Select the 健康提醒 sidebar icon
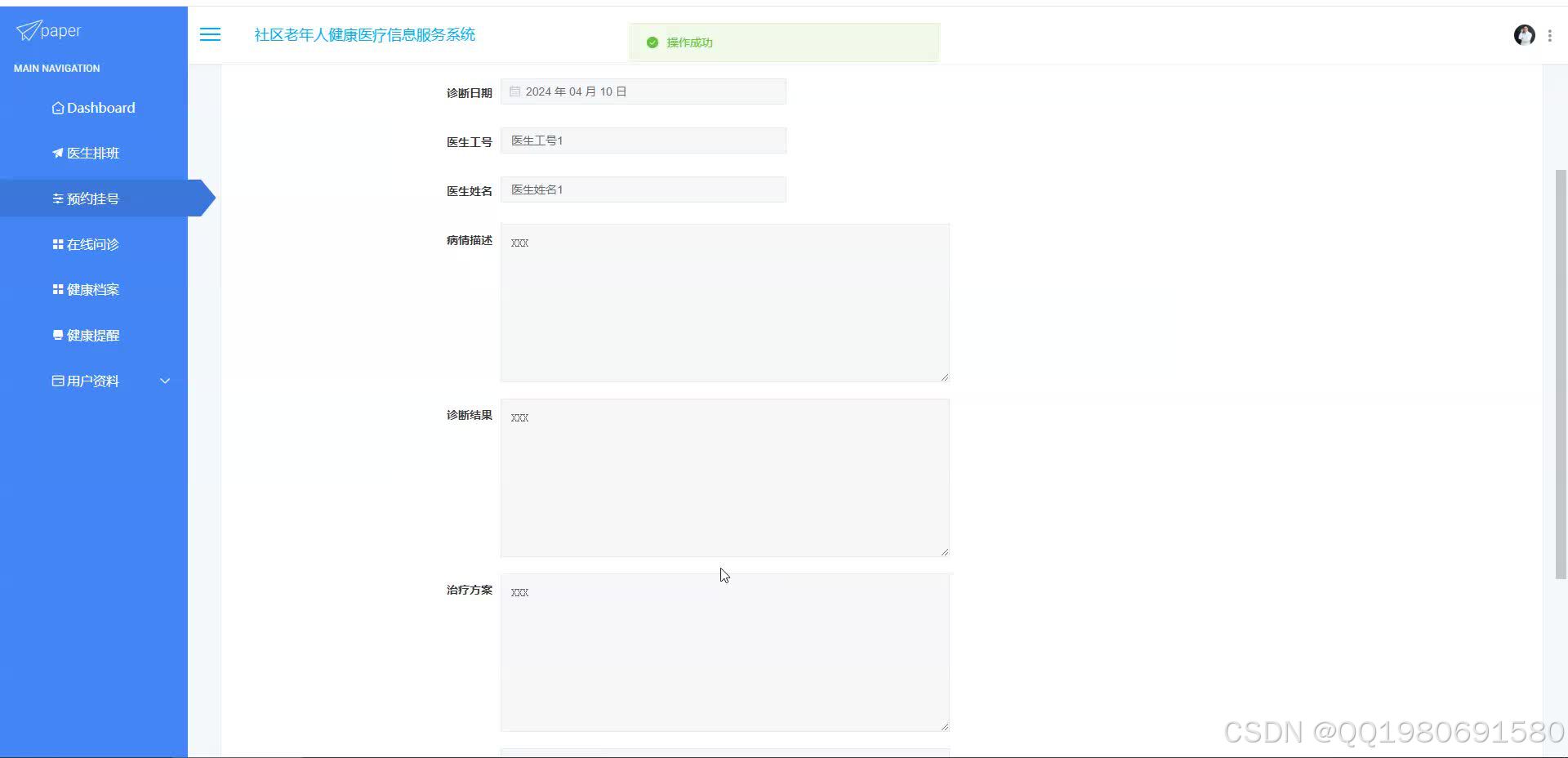The width and height of the screenshot is (1568, 758). [x=56, y=334]
